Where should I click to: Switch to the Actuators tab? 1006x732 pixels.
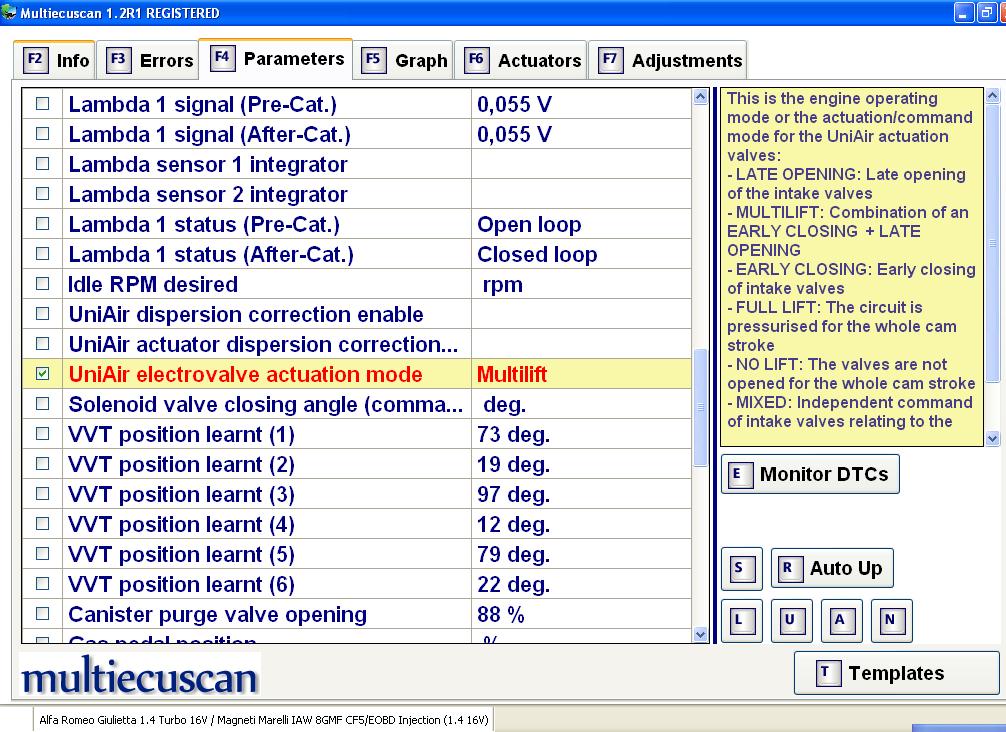tap(521, 60)
